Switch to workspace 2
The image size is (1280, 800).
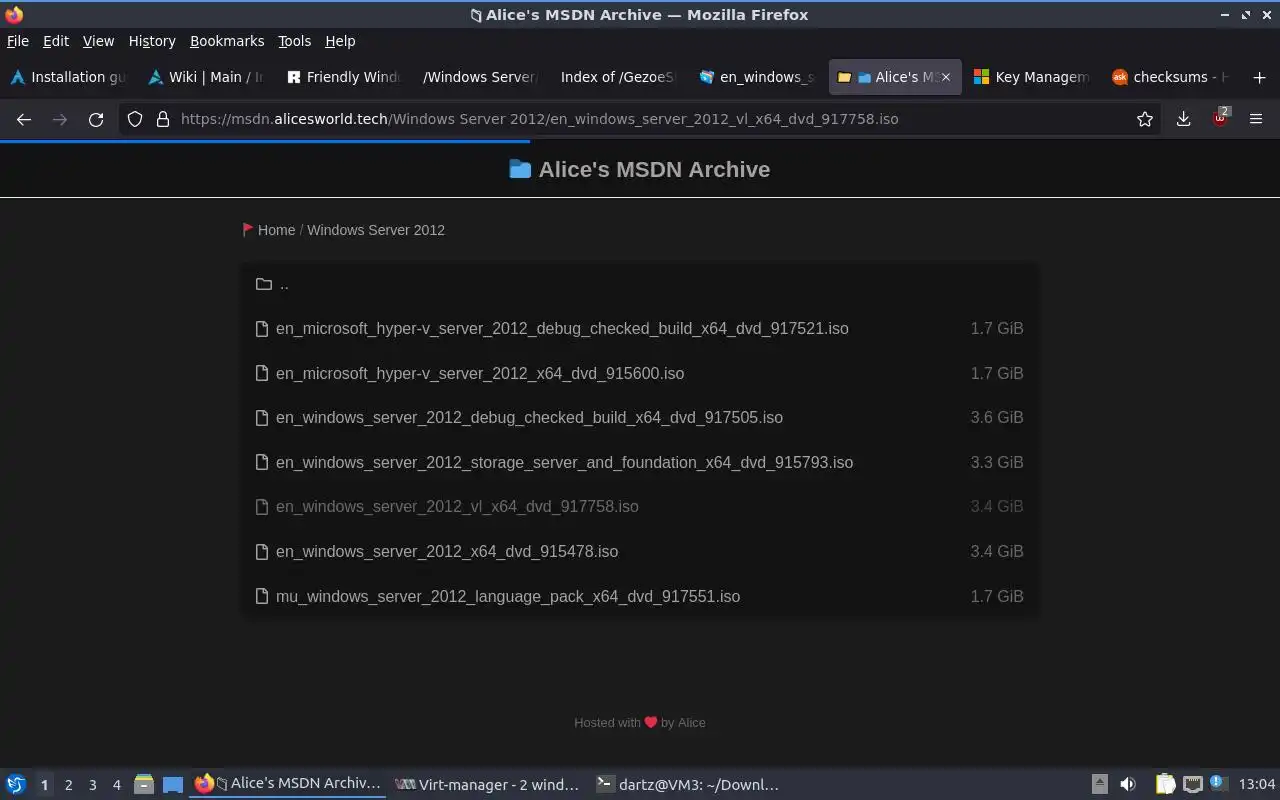click(68, 784)
